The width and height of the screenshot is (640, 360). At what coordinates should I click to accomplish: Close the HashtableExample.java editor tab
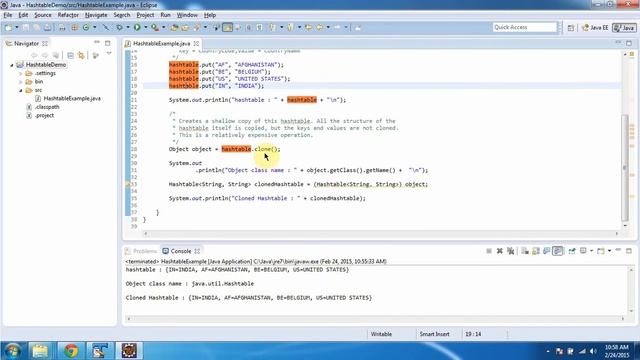click(x=196, y=43)
